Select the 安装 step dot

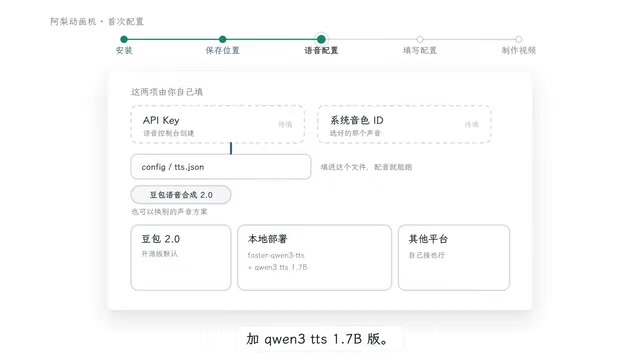124,39
